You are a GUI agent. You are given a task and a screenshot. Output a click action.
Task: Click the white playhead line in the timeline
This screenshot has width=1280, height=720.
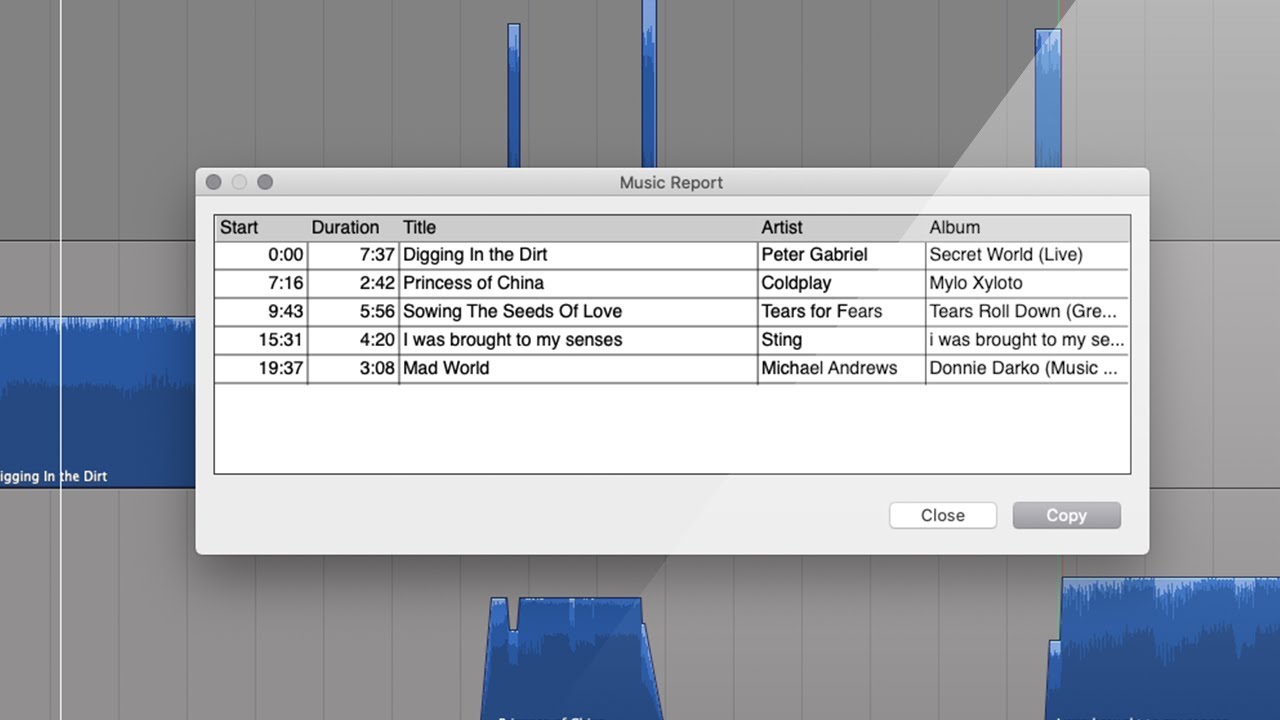pyautogui.click(x=61, y=360)
